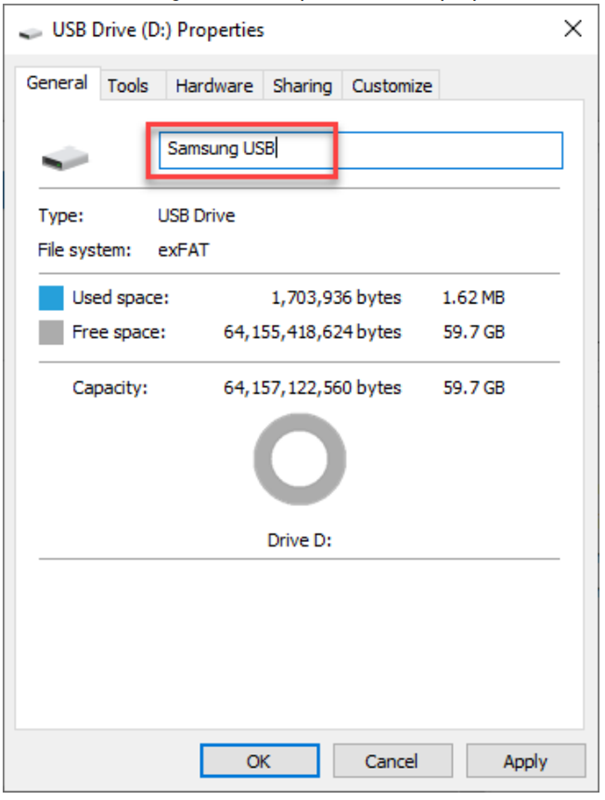Click the blue Used space color square
Screen dimensions: 605x800
pyautogui.click(x=50, y=298)
